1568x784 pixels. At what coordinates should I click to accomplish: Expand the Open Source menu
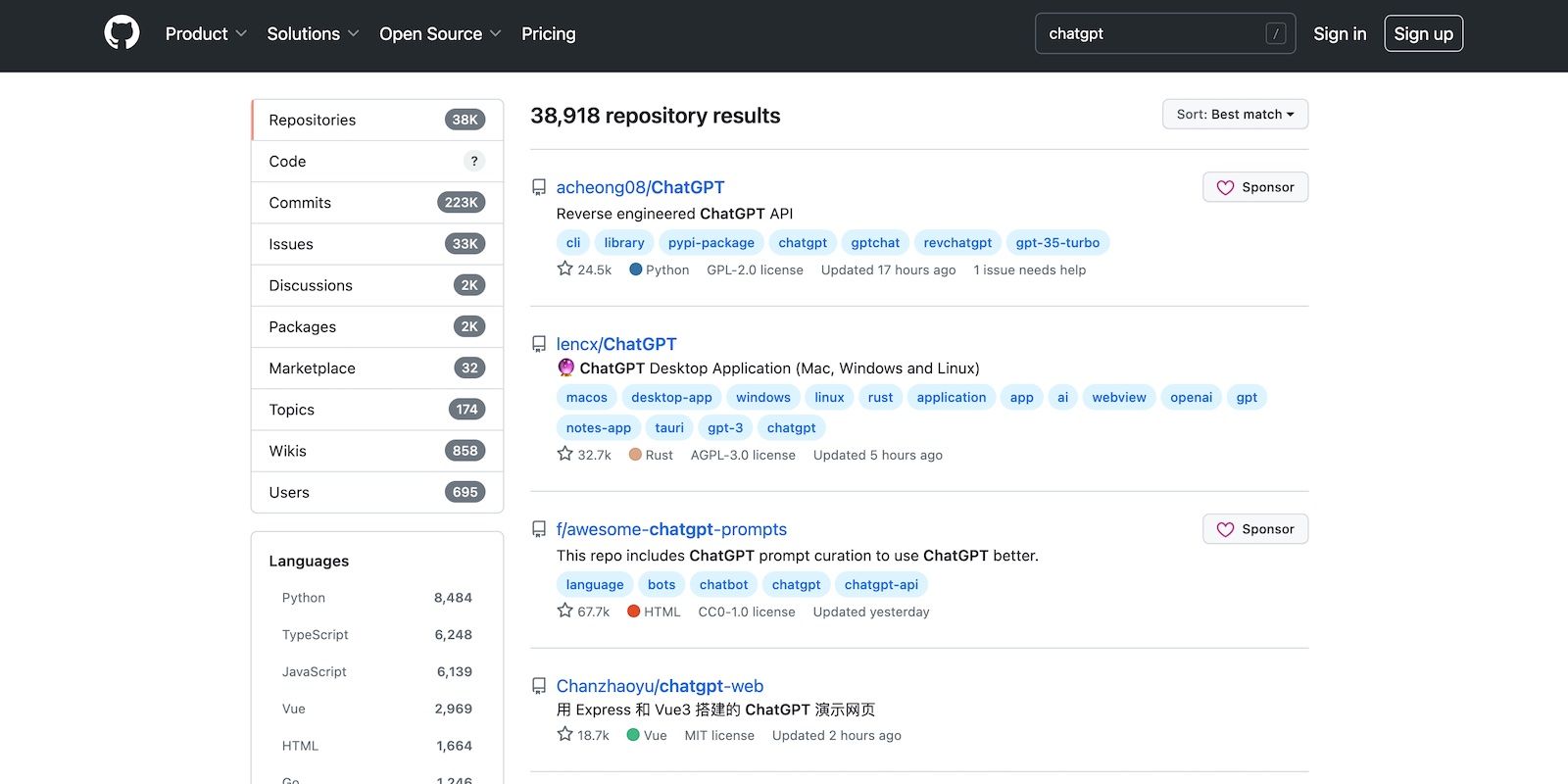[x=440, y=33]
